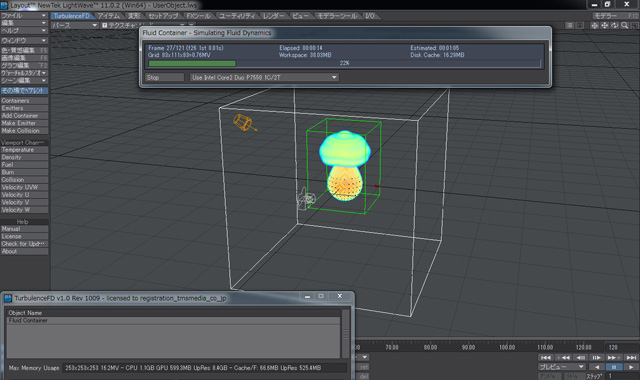The height and width of the screenshot is (380, 640).
Task: Click the Make Emitter button
Action: 24,123
